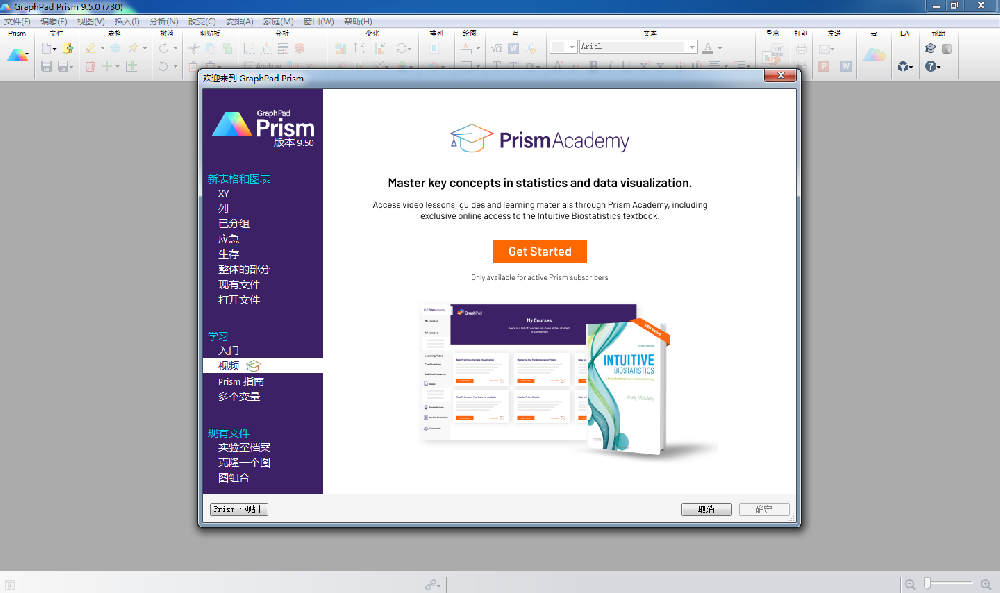Screen dimensions: 1000x593
Task: Click the printer icon
Action: (801, 48)
